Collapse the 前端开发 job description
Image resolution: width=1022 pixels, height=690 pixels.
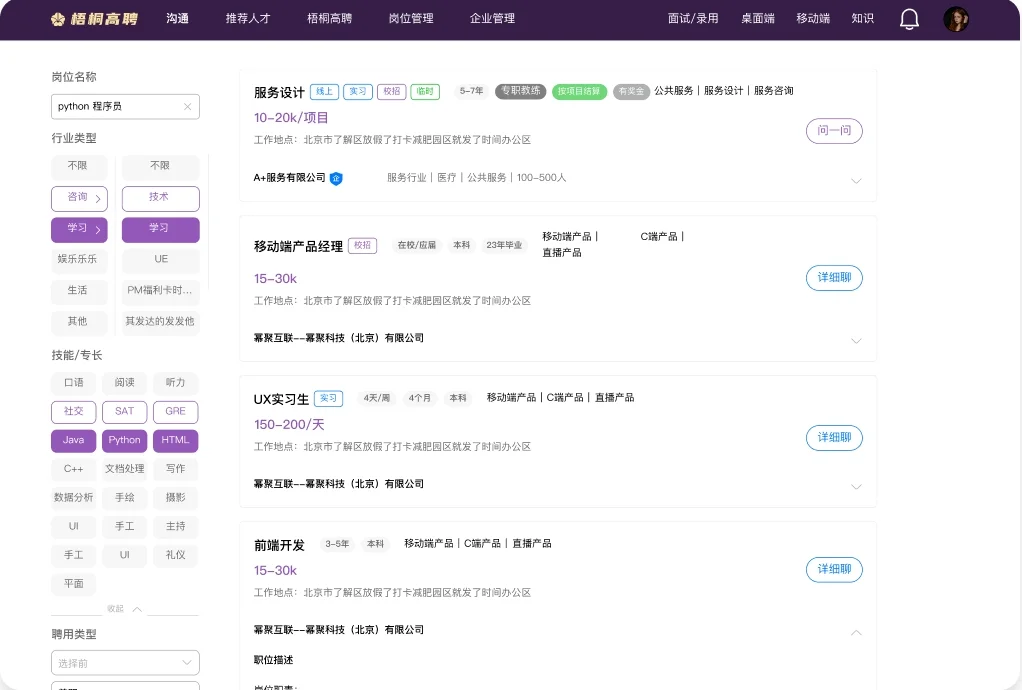click(856, 632)
